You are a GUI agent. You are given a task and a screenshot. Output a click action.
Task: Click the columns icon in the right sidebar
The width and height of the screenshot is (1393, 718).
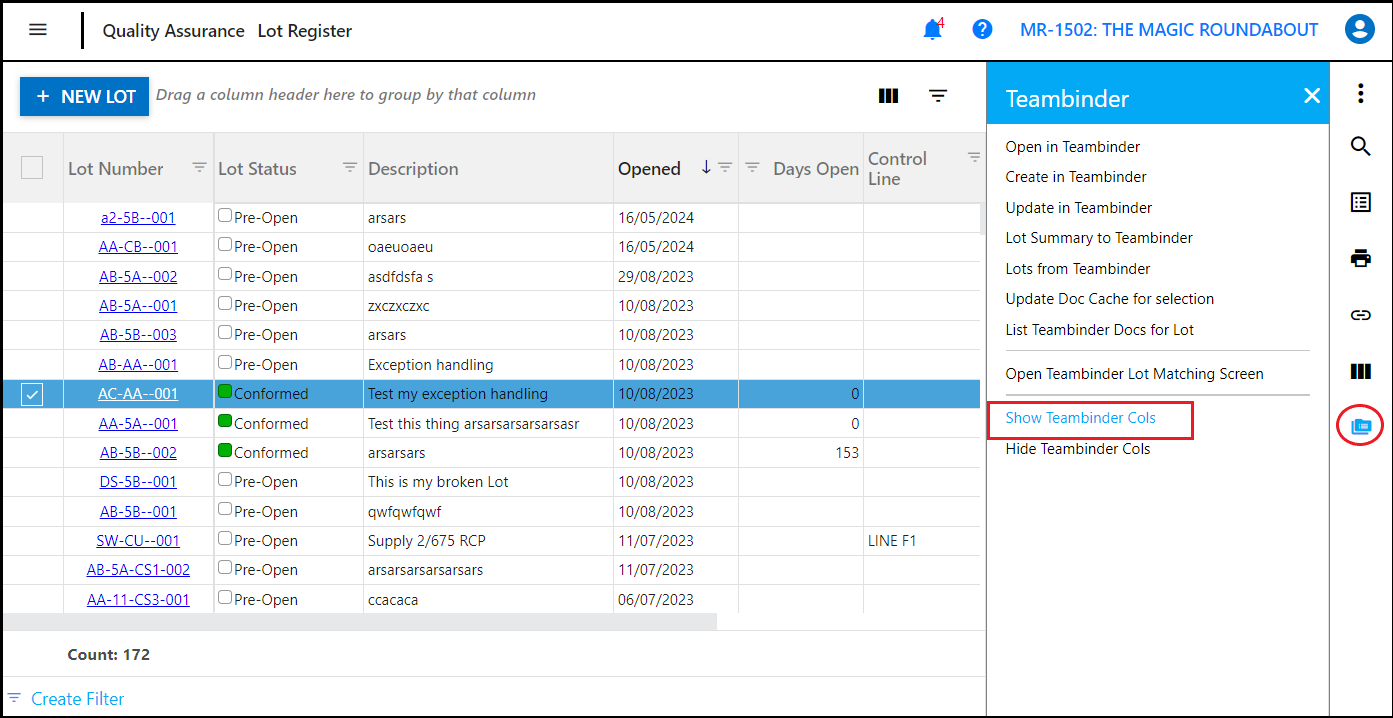tap(1360, 371)
